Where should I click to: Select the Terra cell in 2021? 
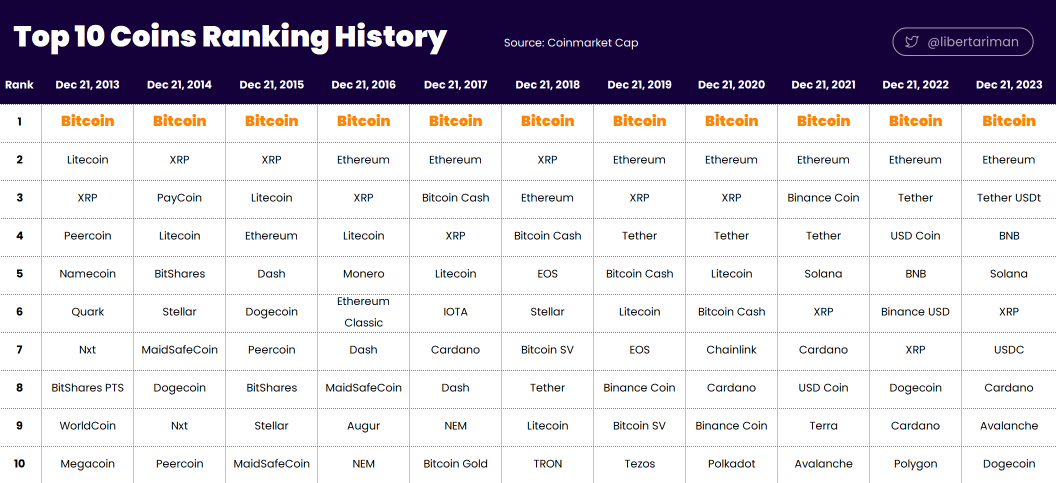coord(824,426)
